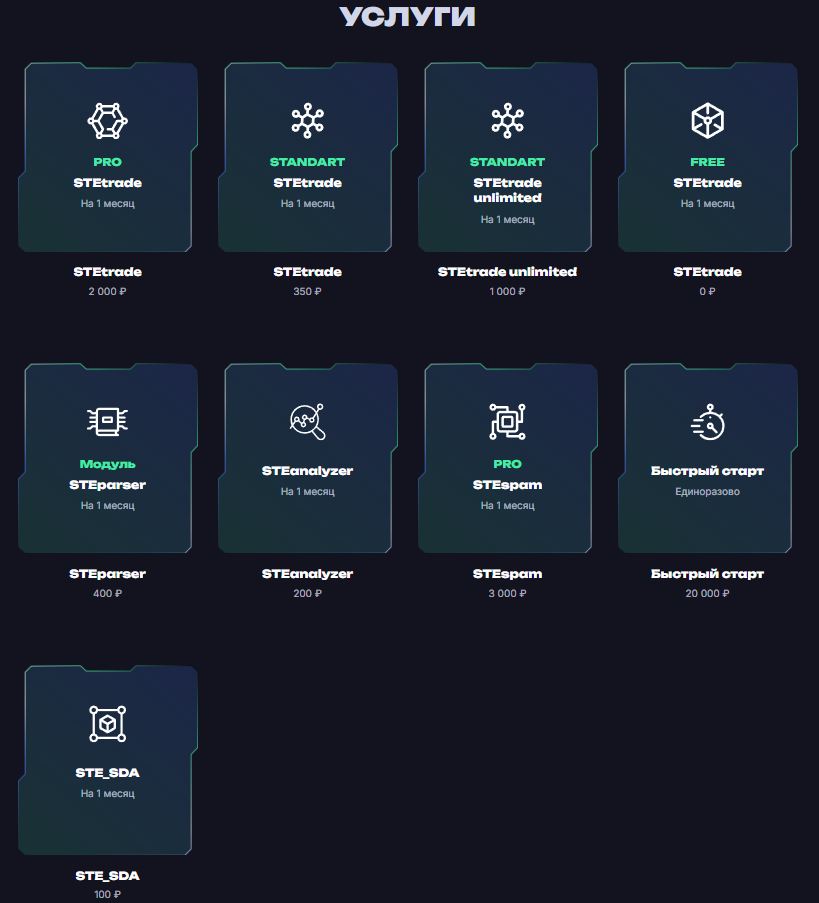
Task: Click the cube icon on FREE STEtrade card
Action: pos(707,120)
